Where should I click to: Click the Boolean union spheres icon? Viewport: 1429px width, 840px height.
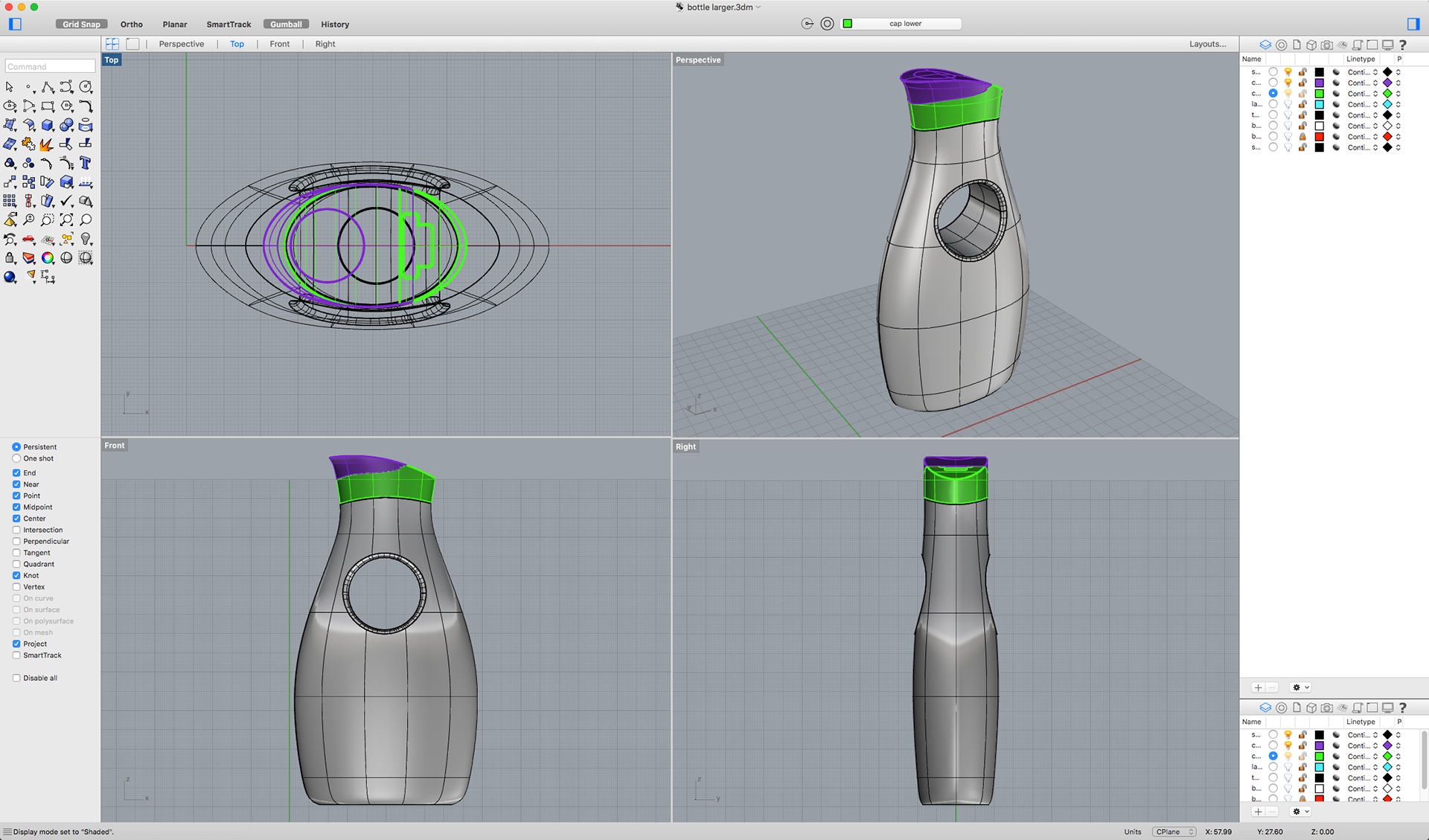pos(66,125)
